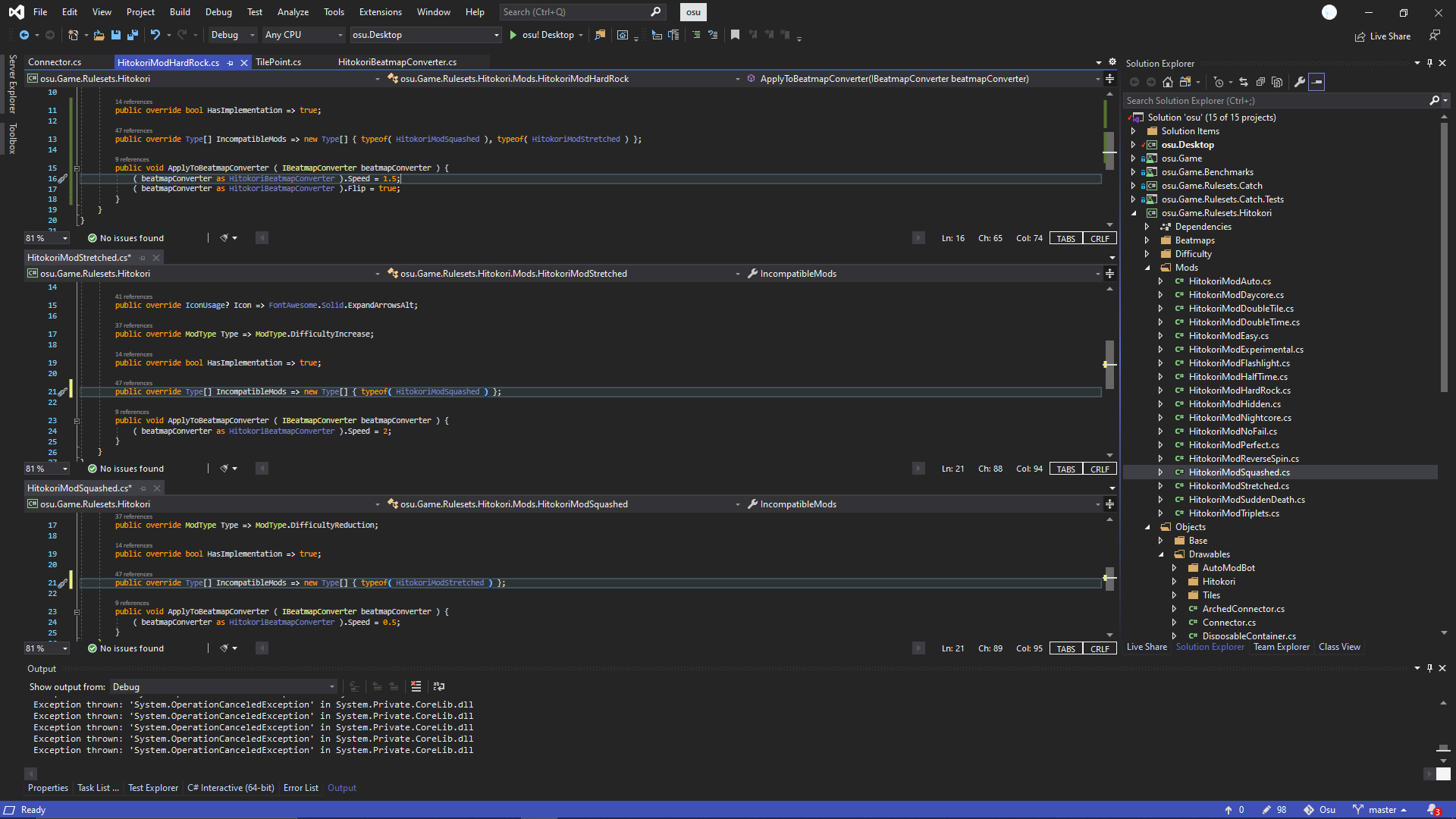Toggle auto-hide pin of Solution Explorer panel

tap(1429, 64)
